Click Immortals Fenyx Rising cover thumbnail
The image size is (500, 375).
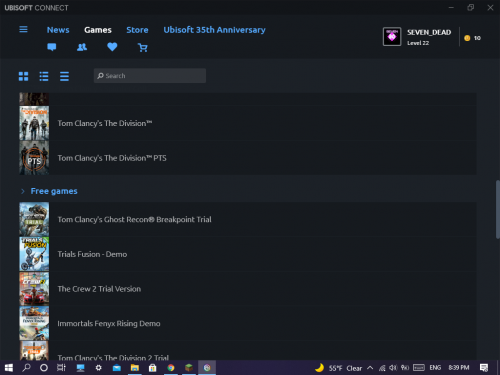[34, 323]
